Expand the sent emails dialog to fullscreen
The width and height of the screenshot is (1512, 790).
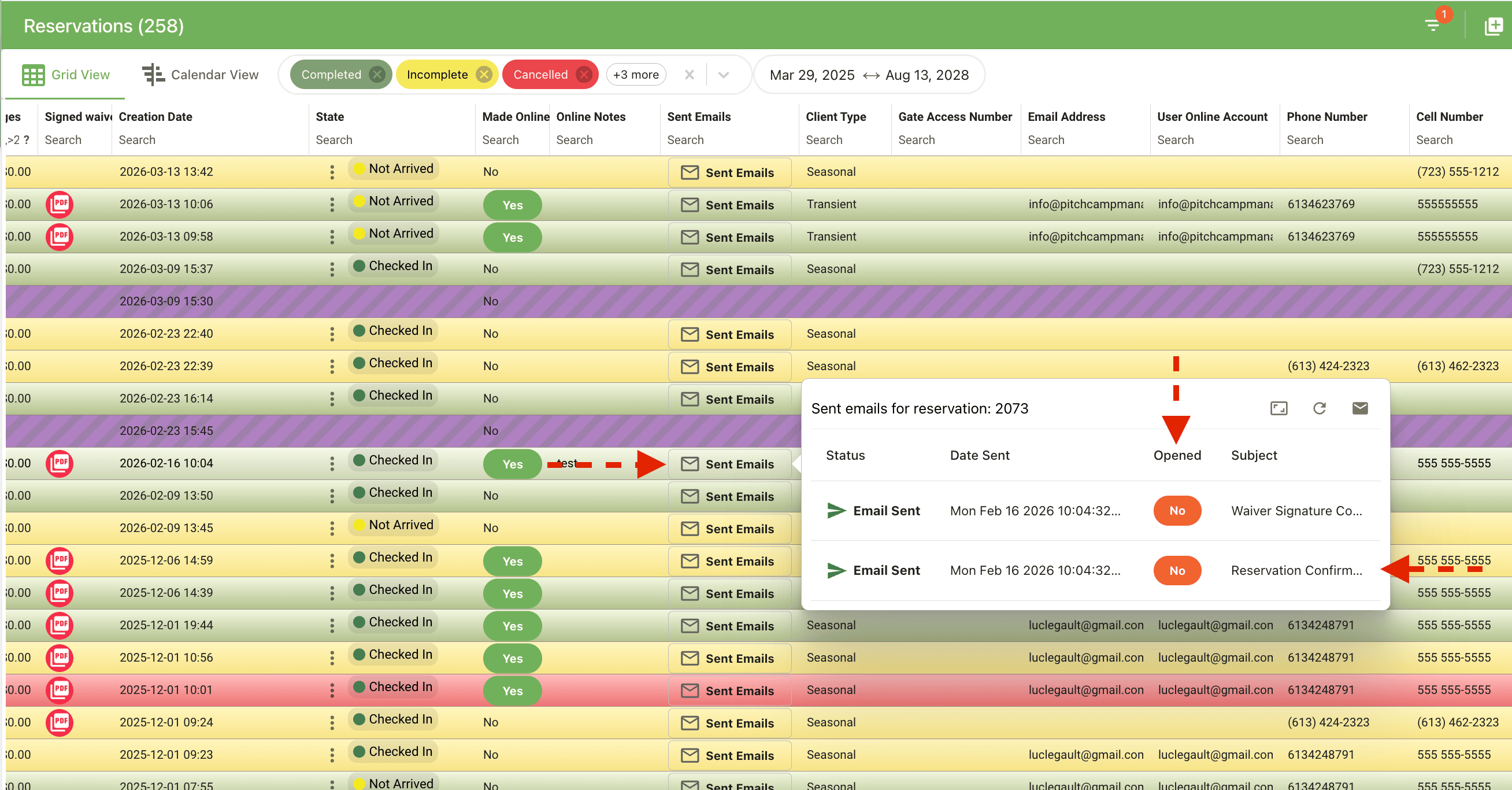1279,408
